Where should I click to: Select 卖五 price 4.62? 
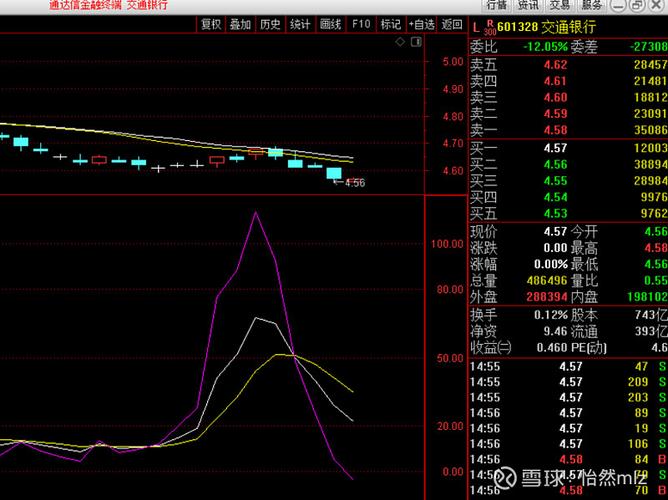point(555,65)
